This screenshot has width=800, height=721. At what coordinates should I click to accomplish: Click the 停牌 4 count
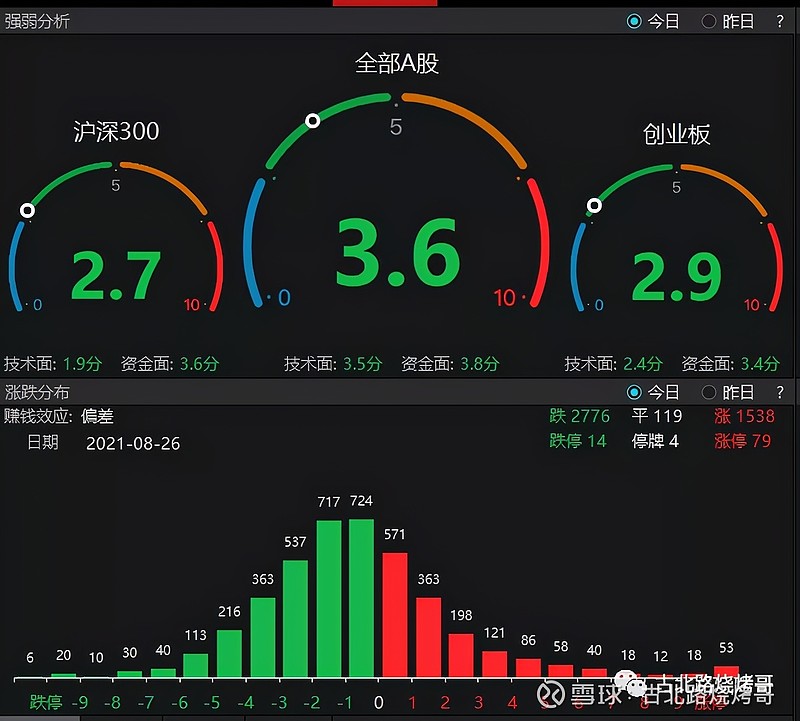[x=655, y=441]
